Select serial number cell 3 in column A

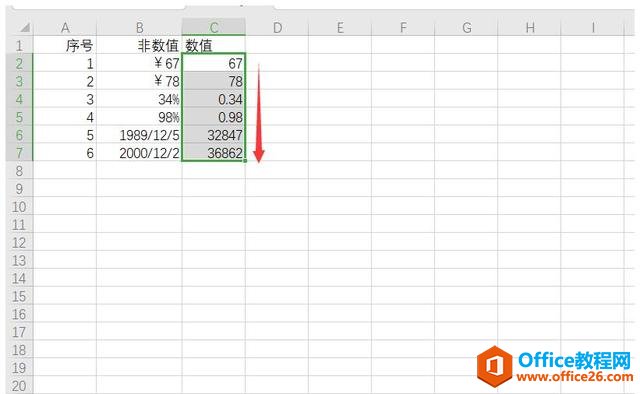[65, 99]
